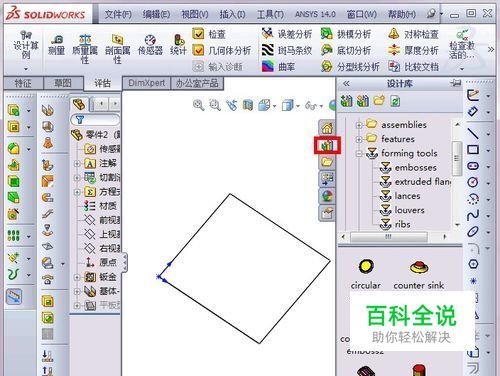
Task: Open the Sensor (传感器) tool
Action: (150, 45)
